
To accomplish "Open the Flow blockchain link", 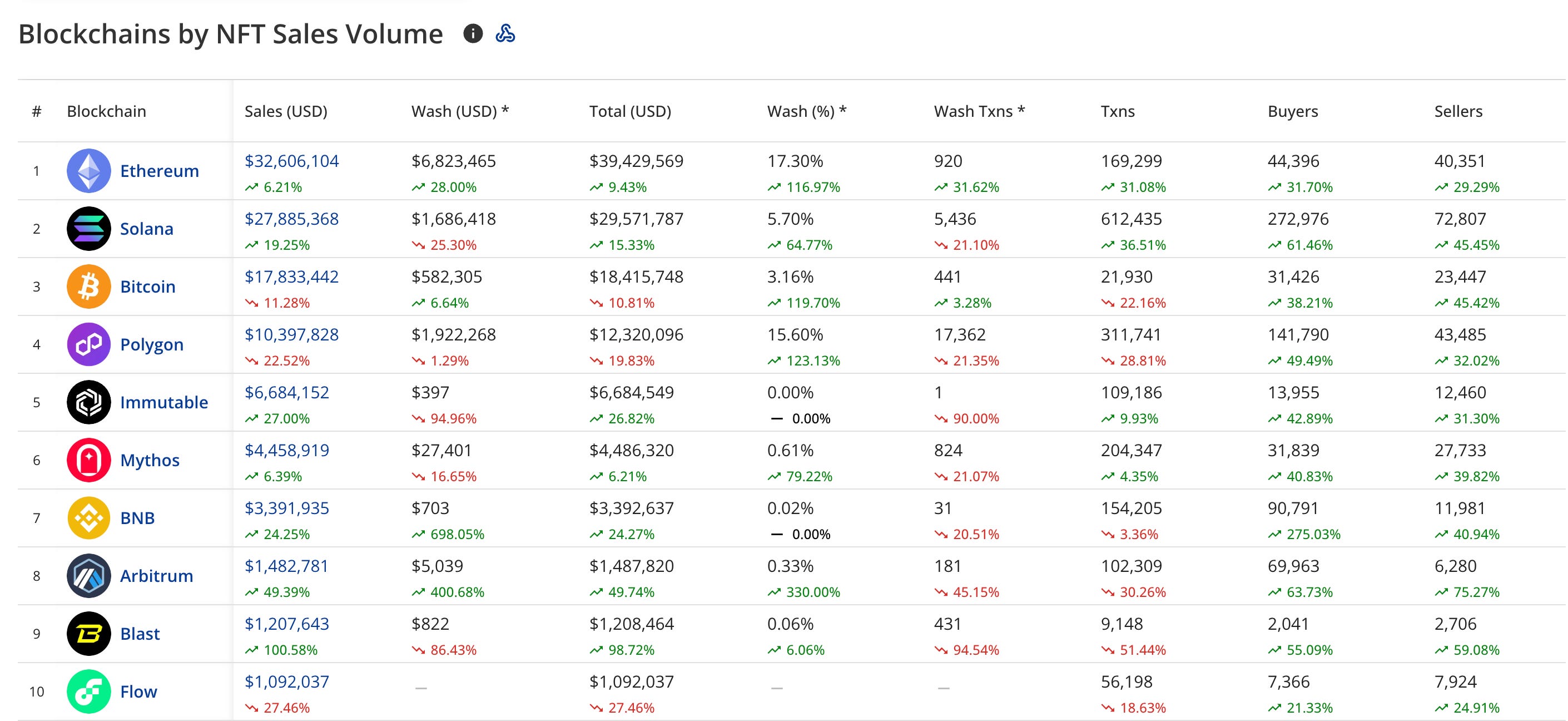I will 138,691.
